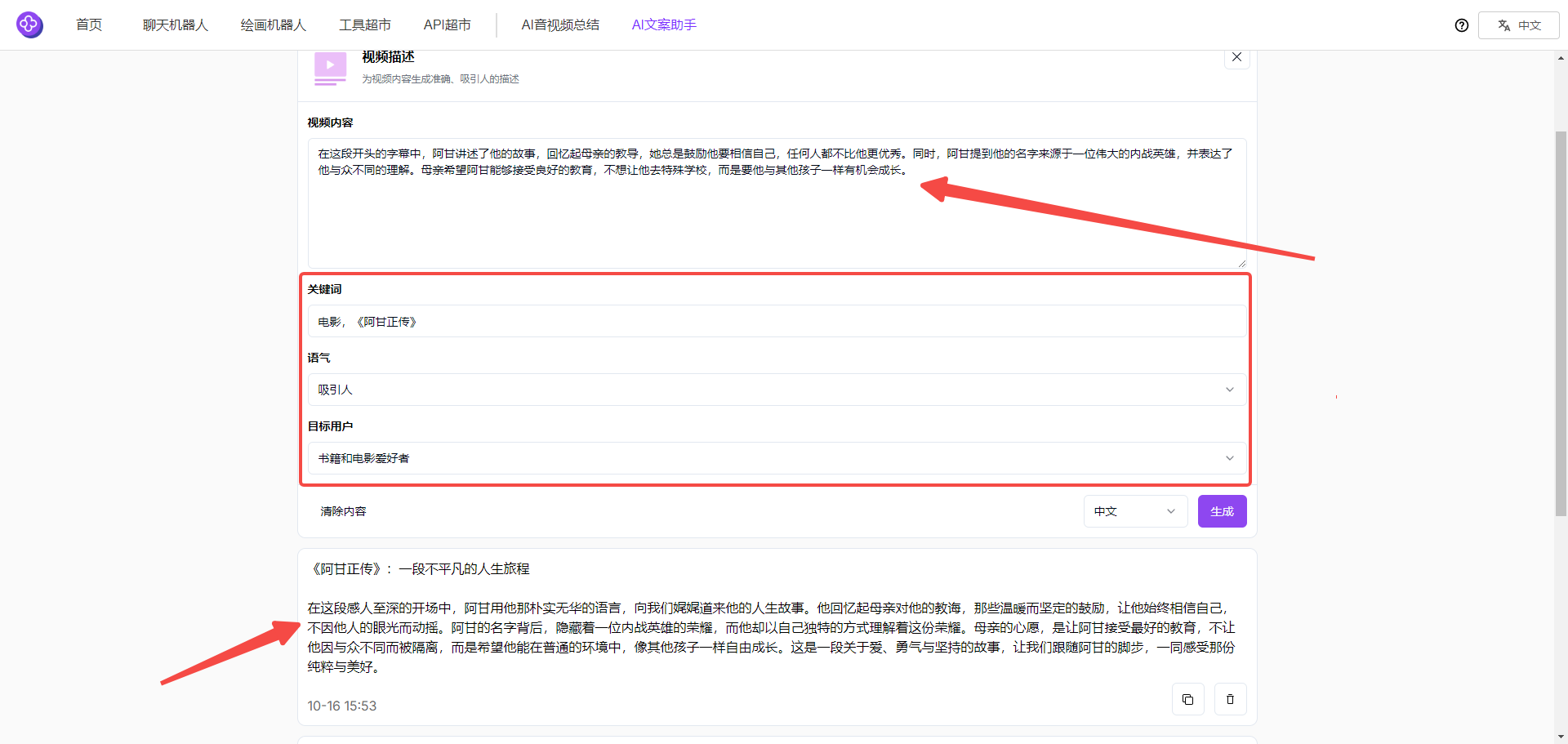Click the 生成 button
1568x744 pixels.
coord(1222,511)
